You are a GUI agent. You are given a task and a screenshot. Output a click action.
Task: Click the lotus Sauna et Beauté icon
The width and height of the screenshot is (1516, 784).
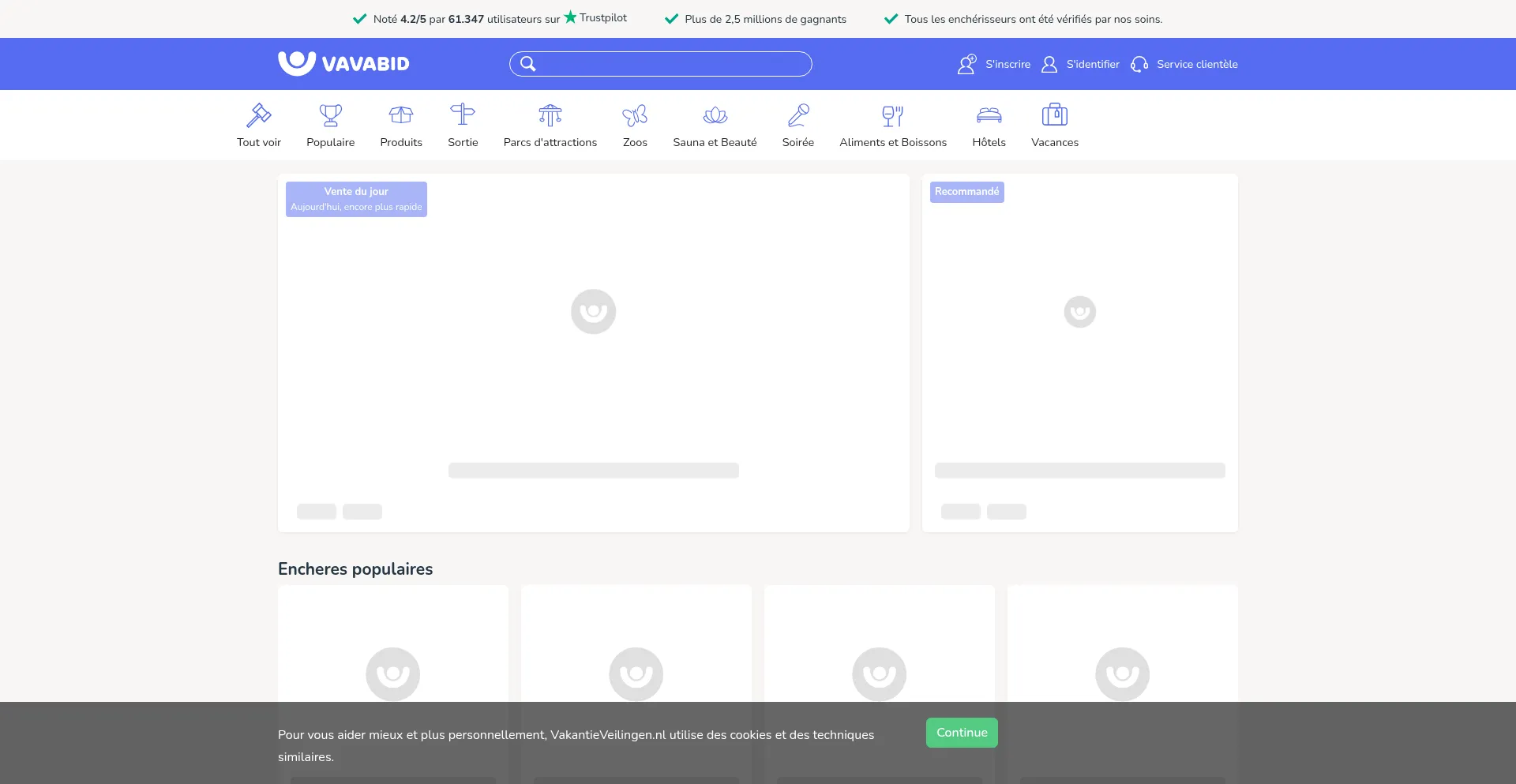715,115
